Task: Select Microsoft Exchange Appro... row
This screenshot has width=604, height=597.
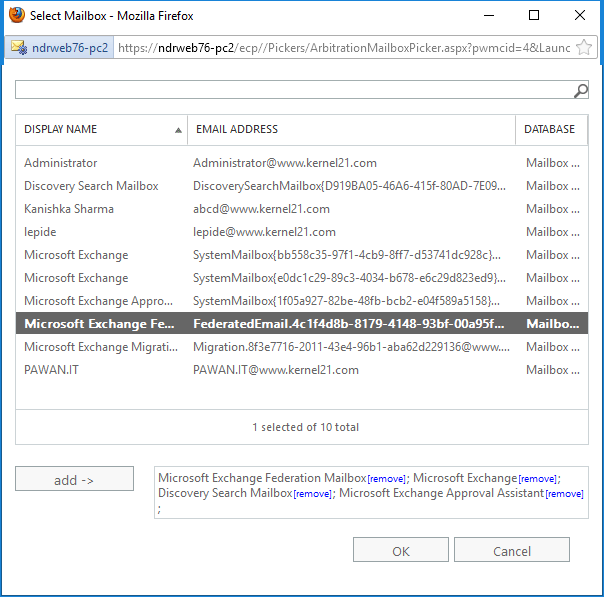Action: point(302,301)
